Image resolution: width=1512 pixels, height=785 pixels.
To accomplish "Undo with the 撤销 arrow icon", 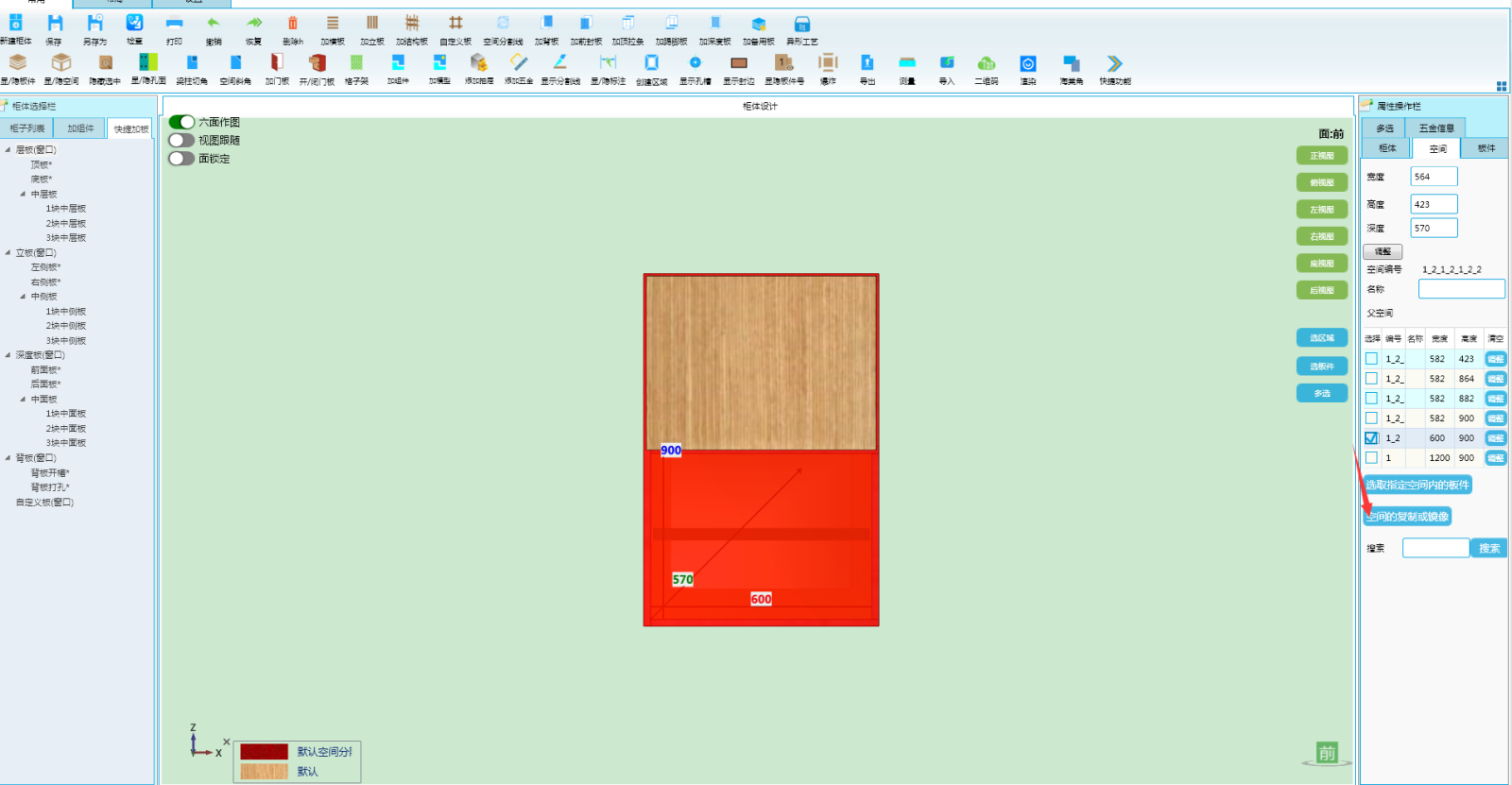I will click(x=214, y=25).
